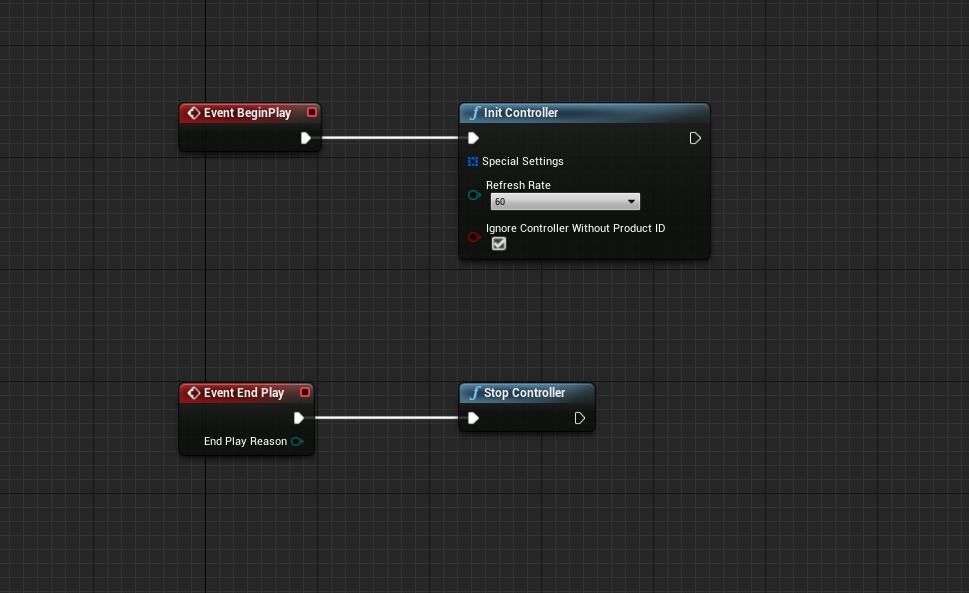Open the Refresh Rate dropdown showing 60
The width and height of the screenshot is (969, 593).
click(x=565, y=202)
